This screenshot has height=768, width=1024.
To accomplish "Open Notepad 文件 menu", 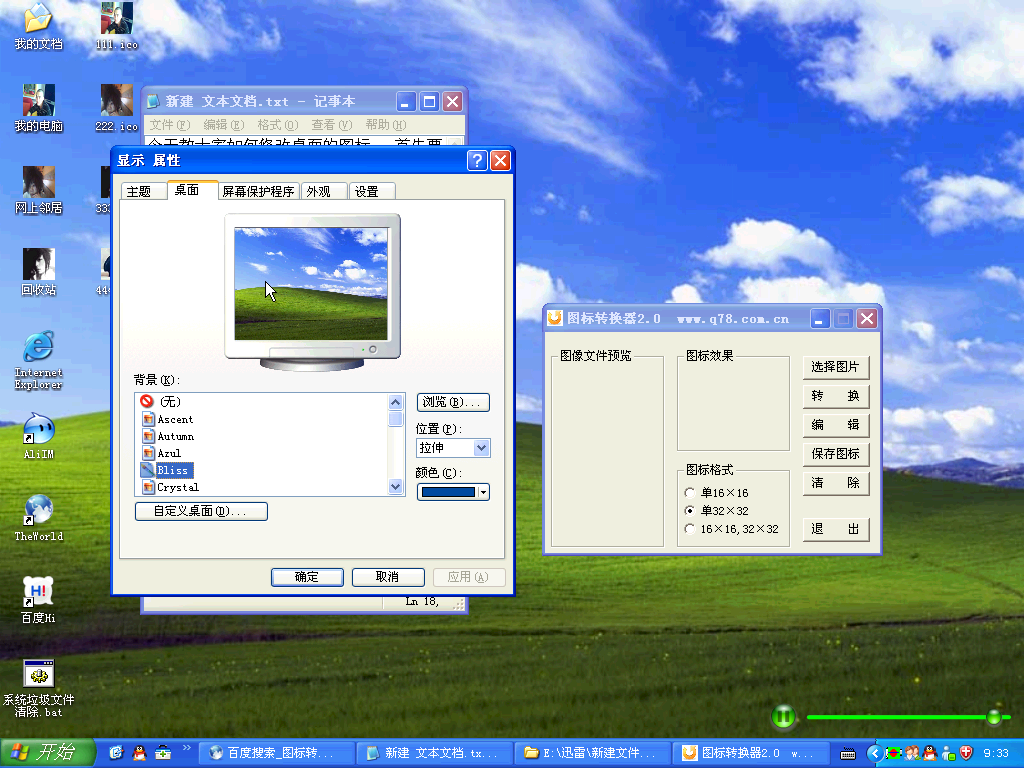I will tap(170, 125).
